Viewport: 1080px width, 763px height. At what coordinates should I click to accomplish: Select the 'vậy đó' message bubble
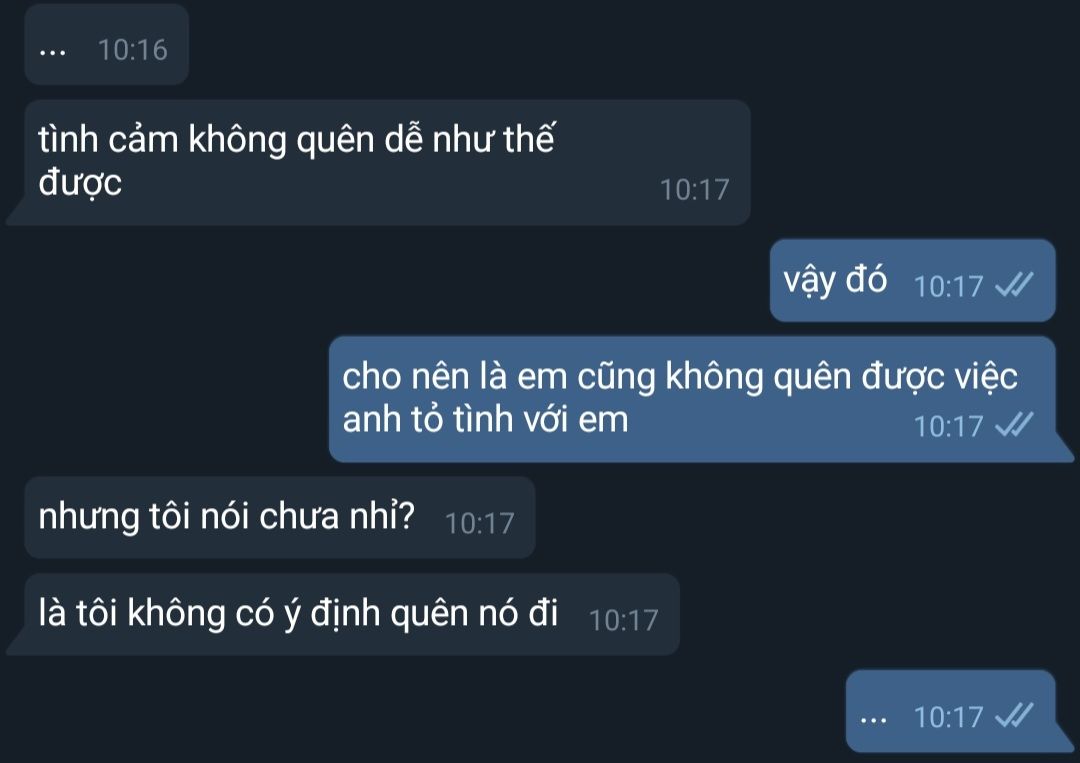coord(913,281)
